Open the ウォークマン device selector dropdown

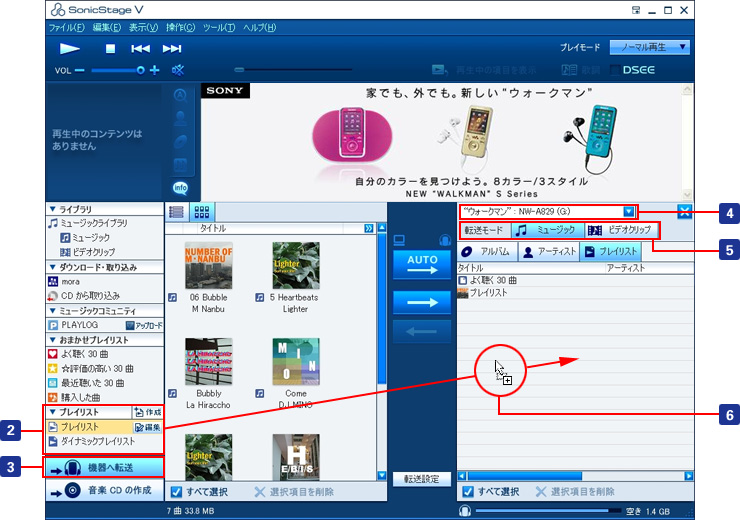click(x=628, y=211)
